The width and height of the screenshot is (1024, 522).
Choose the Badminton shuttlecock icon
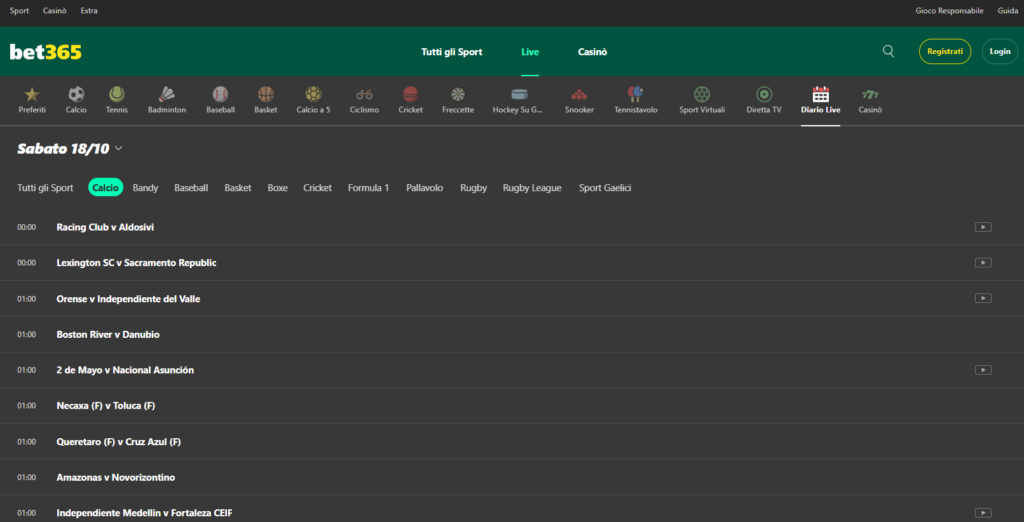click(x=167, y=94)
